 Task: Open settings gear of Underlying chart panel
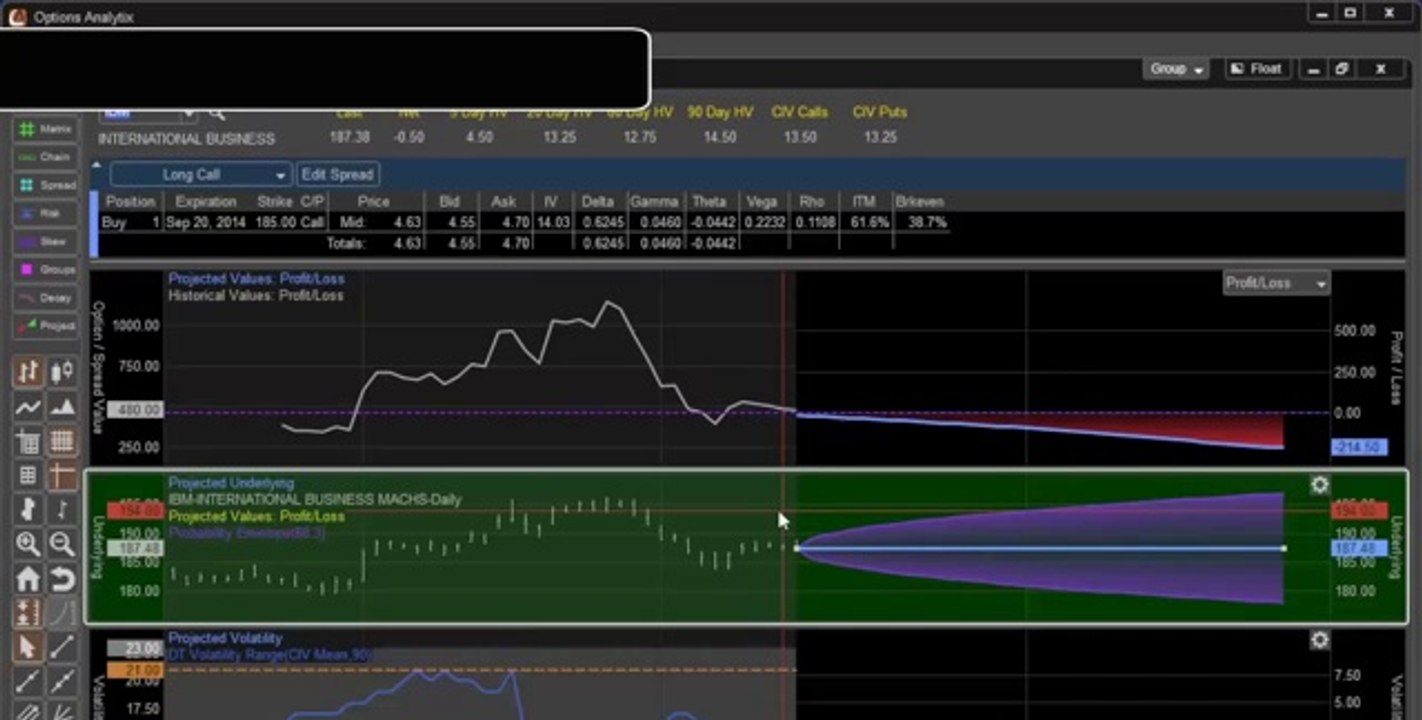tap(1319, 485)
